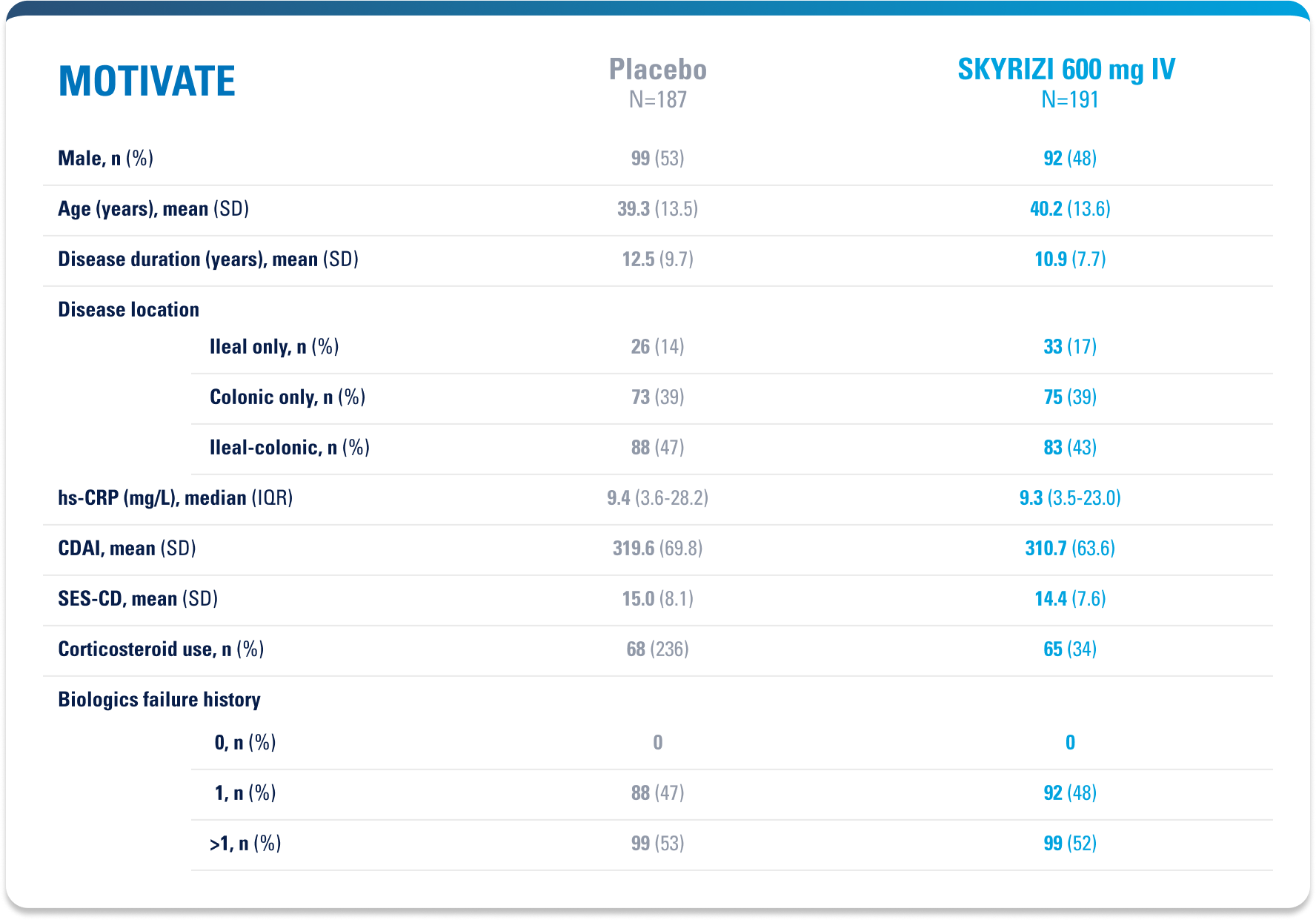Click the corticosteroid placebo value 68 (236)

coord(657,649)
